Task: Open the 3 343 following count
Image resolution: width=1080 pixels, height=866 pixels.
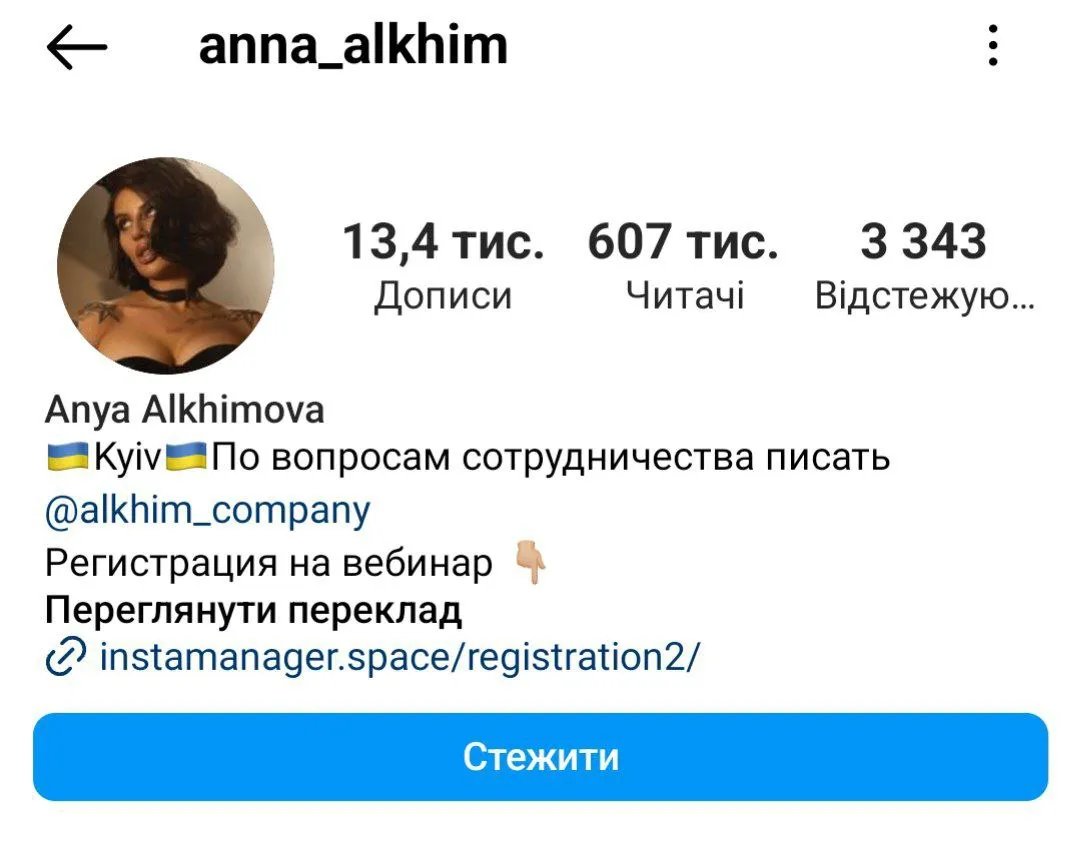Action: point(923,242)
